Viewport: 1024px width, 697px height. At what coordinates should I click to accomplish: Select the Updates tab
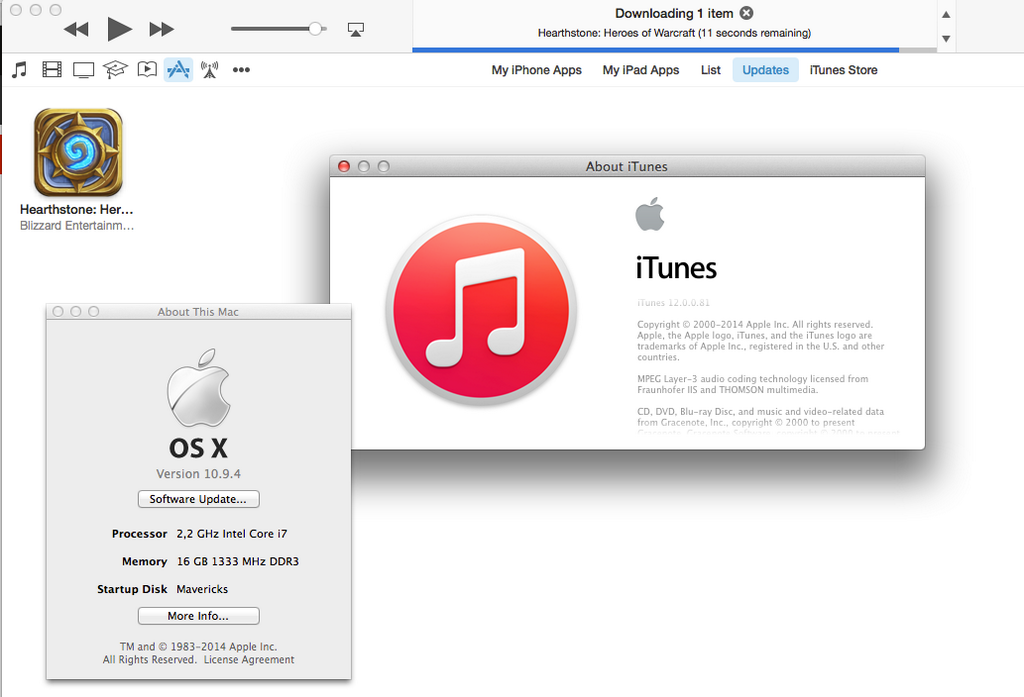tap(765, 70)
